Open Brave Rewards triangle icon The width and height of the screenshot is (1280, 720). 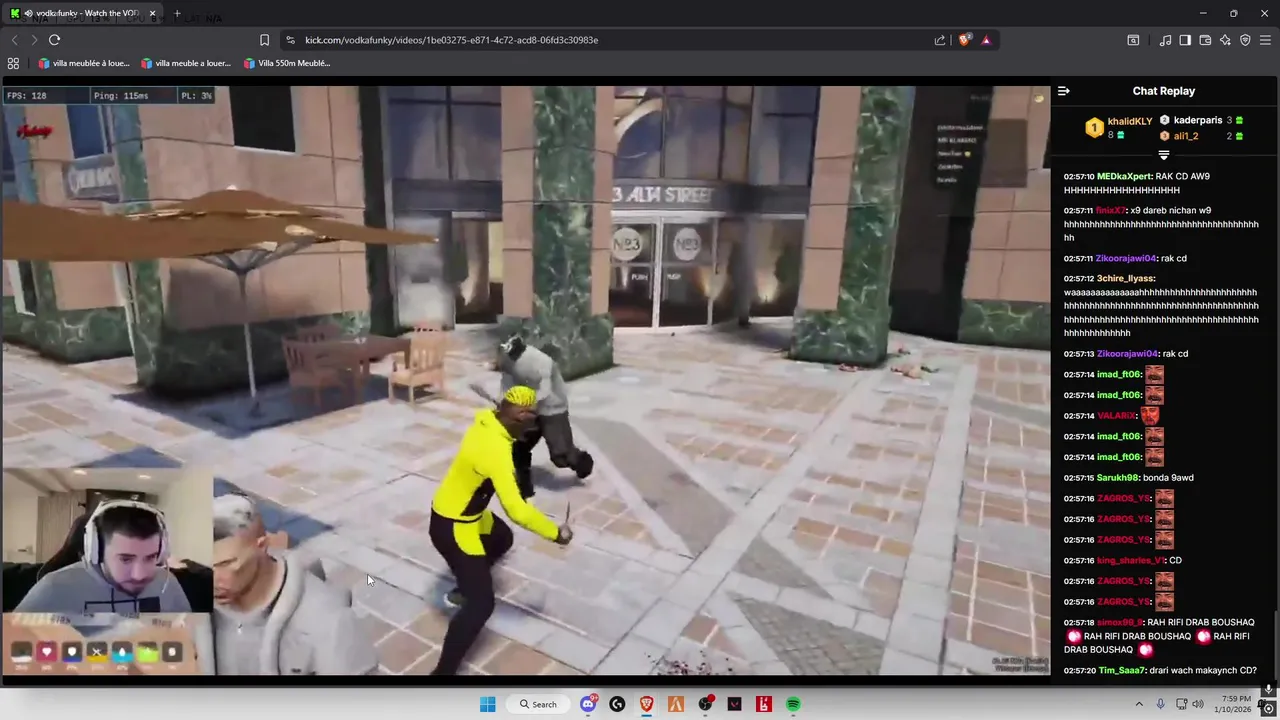pyautogui.click(x=986, y=40)
